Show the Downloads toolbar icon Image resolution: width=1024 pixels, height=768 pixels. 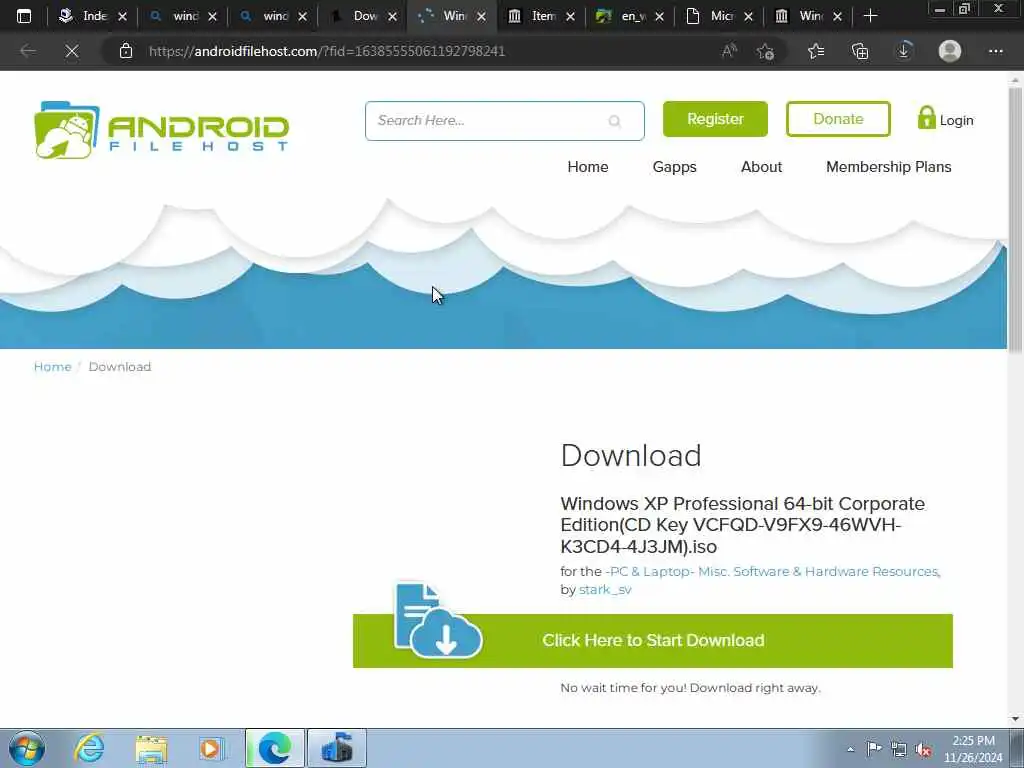(x=904, y=51)
